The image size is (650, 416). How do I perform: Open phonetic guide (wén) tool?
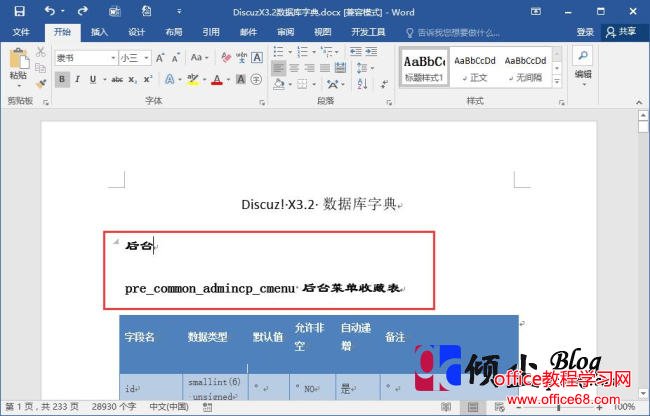[x=241, y=58]
